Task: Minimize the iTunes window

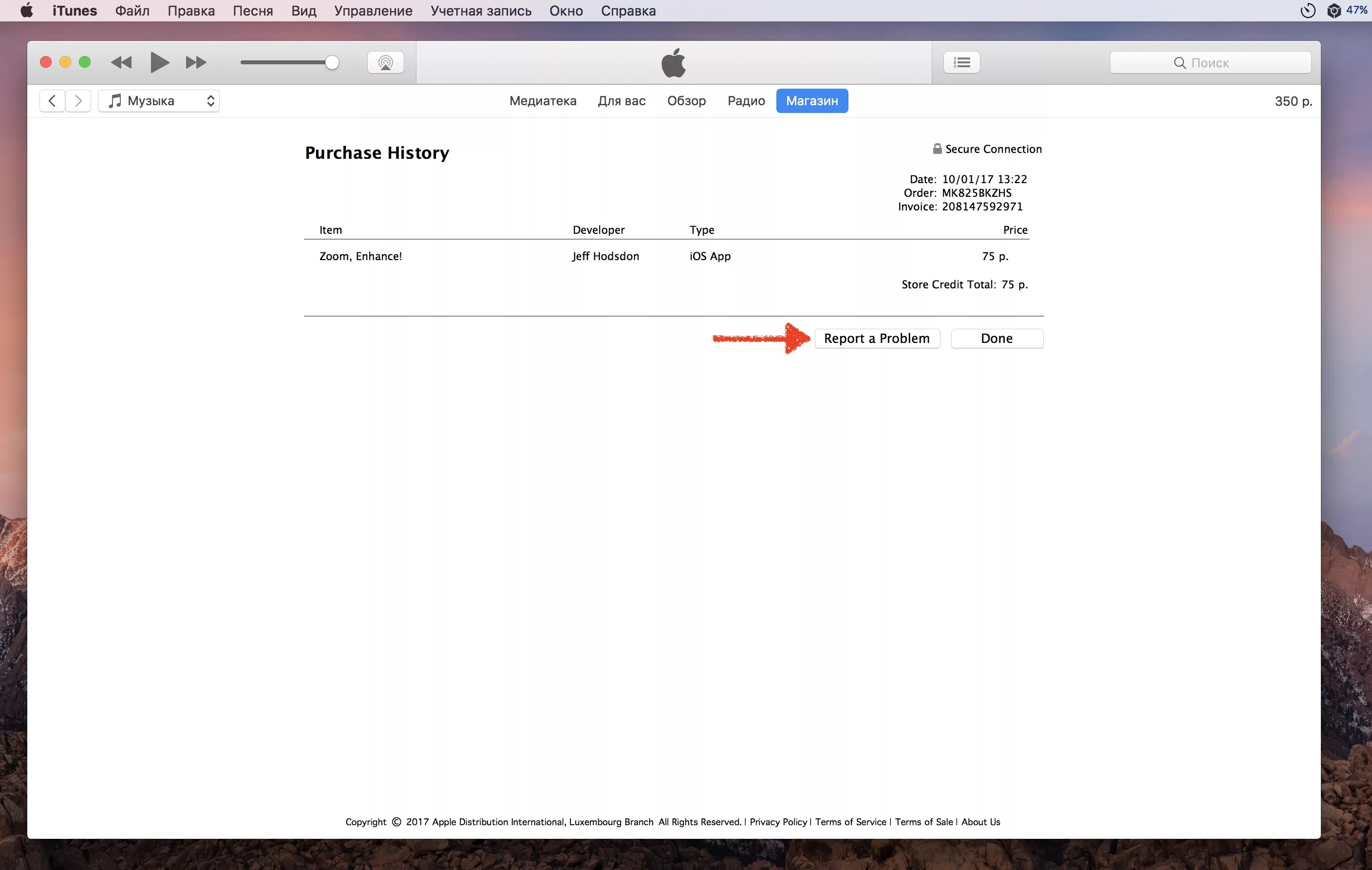Action: pos(66,62)
